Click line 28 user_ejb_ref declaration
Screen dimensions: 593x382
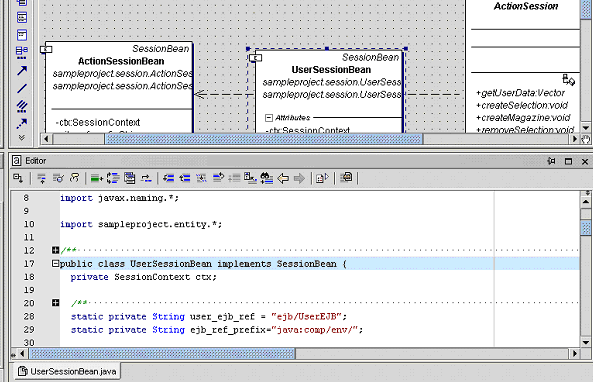[208, 317]
